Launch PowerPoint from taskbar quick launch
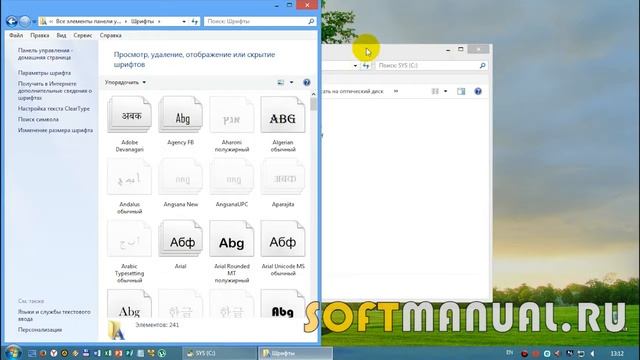Image resolution: width=640 pixels, height=360 pixels. tap(118, 353)
